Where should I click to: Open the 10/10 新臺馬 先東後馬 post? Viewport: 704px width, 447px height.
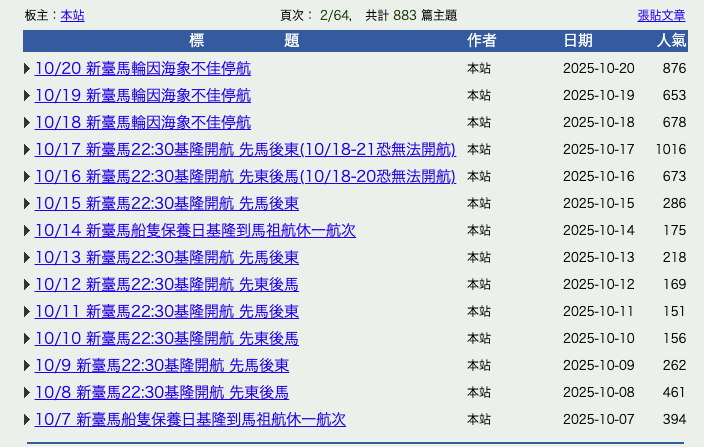click(x=166, y=339)
